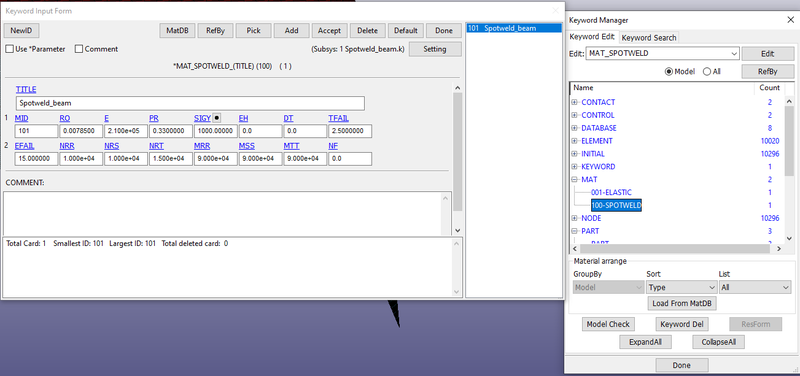The height and width of the screenshot is (376, 800).
Task: Collapse the PART tree node
Action: point(574,231)
